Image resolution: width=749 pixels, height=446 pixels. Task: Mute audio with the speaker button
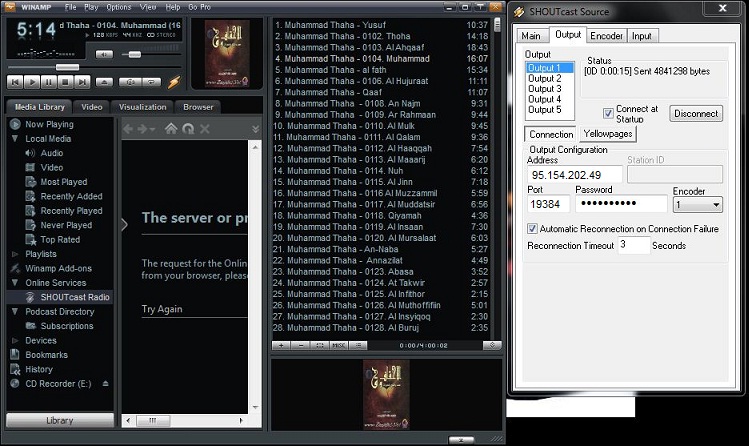click(x=104, y=54)
